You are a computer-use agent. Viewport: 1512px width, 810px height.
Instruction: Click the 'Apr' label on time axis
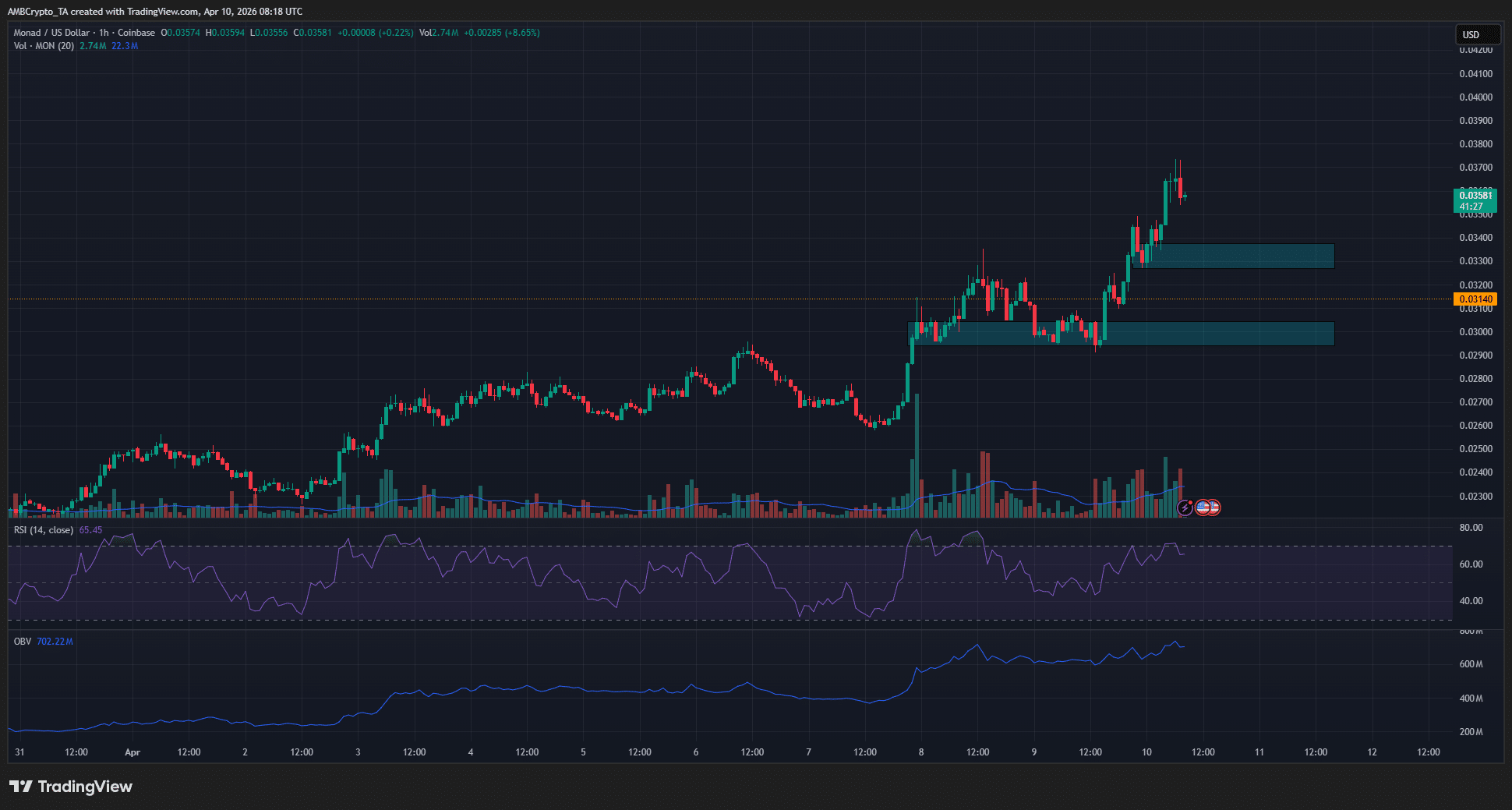[x=132, y=752]
